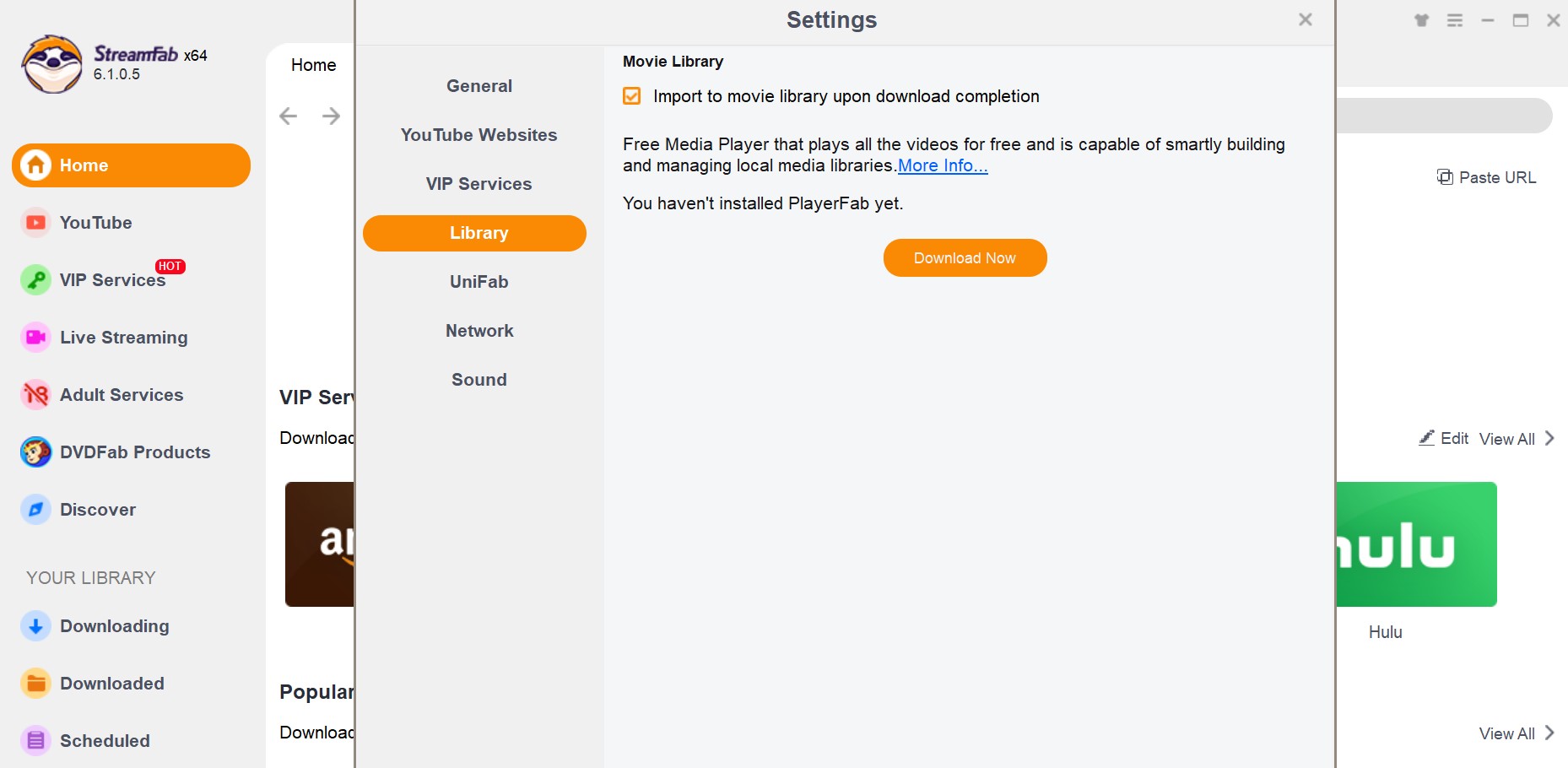Select the Home tab at top

[x=314, y=65]
